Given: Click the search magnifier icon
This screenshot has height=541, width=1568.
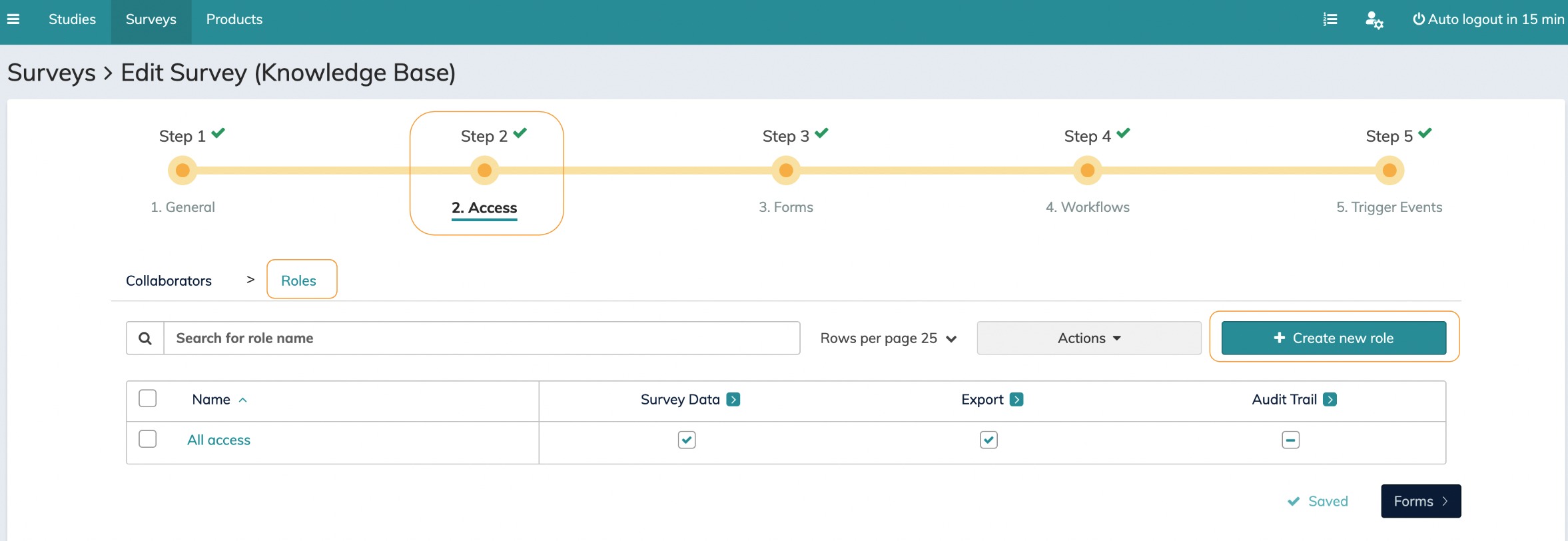Looking at the screenshot, I should (145, 338).
